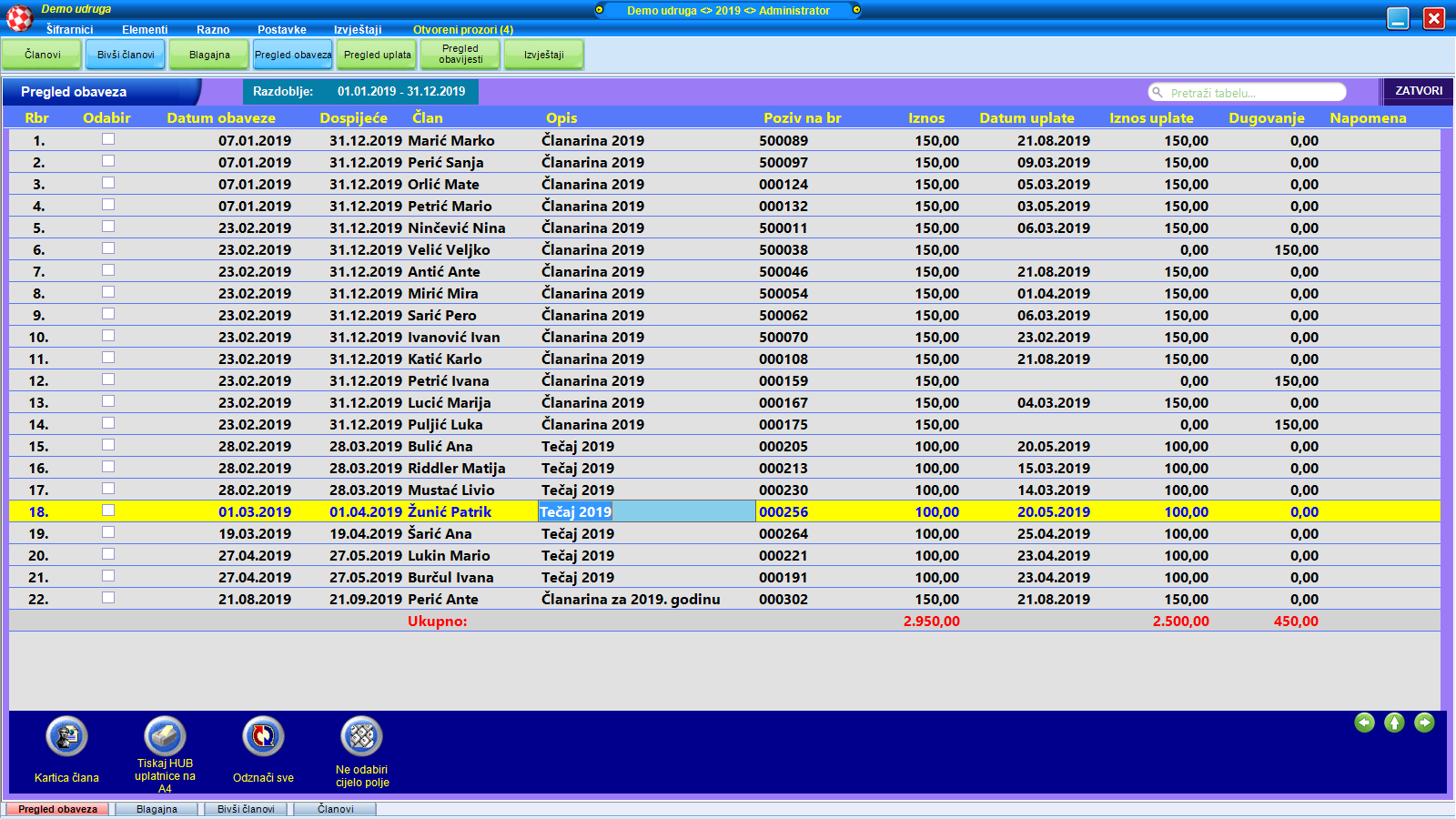
Task: Switch to the Blagajna bottom tab
Action: tap(157, 809)
